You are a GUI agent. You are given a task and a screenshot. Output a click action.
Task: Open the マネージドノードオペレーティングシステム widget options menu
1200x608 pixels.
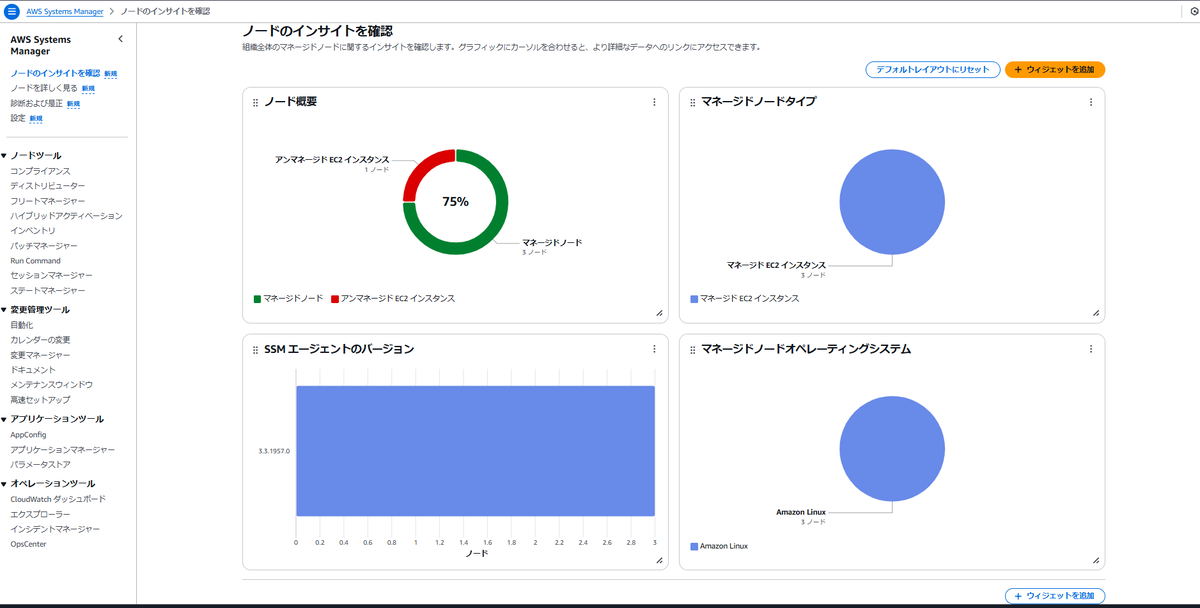1090,349
